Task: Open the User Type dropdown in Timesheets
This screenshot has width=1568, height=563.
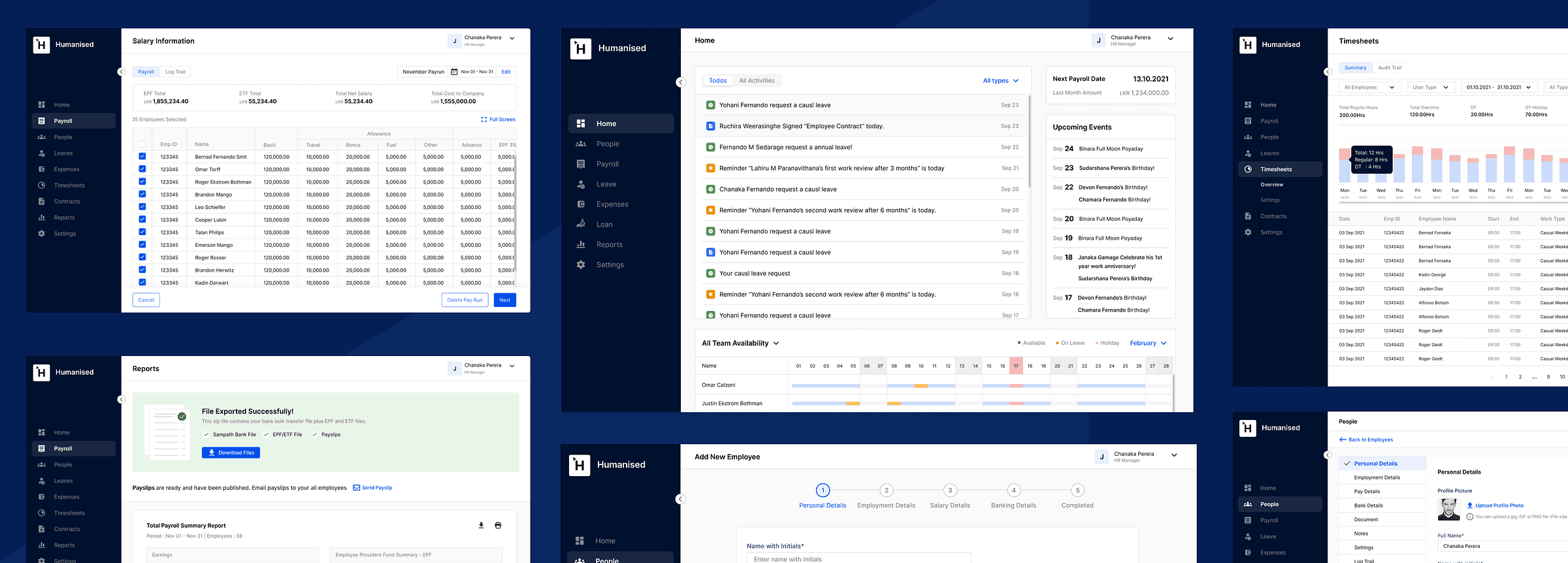Action: [1430, 88]
